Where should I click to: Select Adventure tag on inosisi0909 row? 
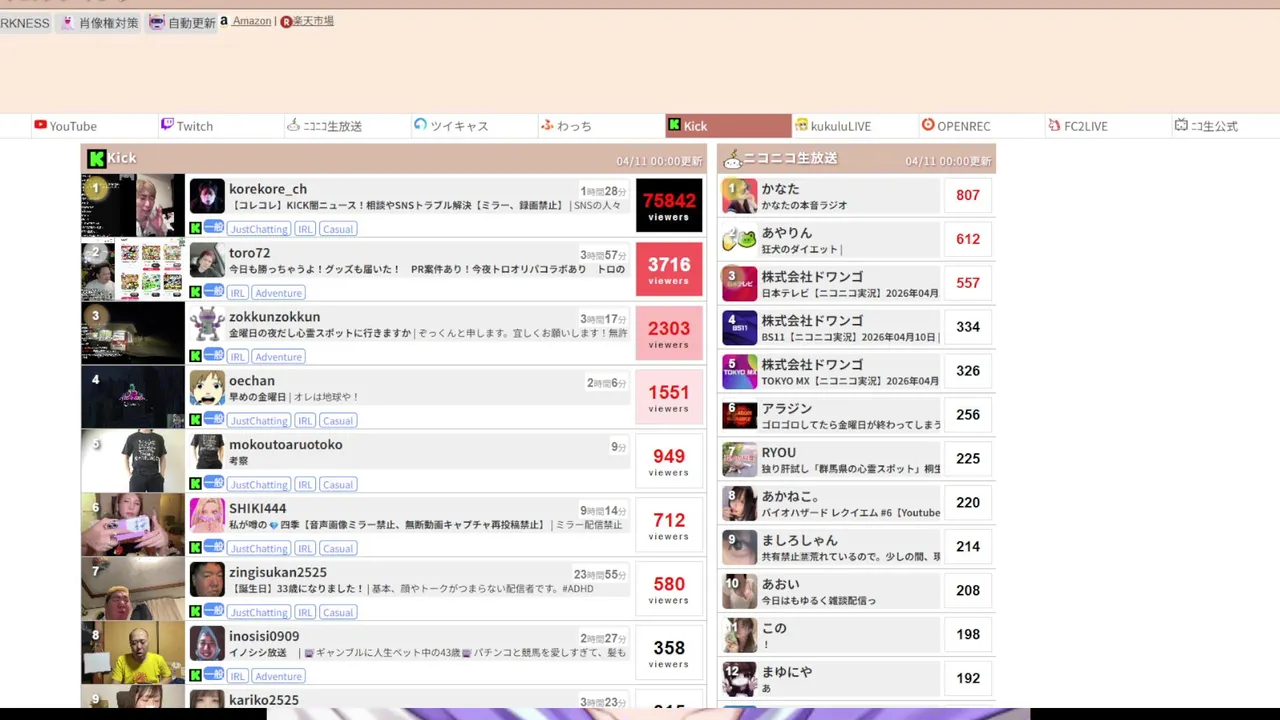pyautogui.click(x=278, y=677)
